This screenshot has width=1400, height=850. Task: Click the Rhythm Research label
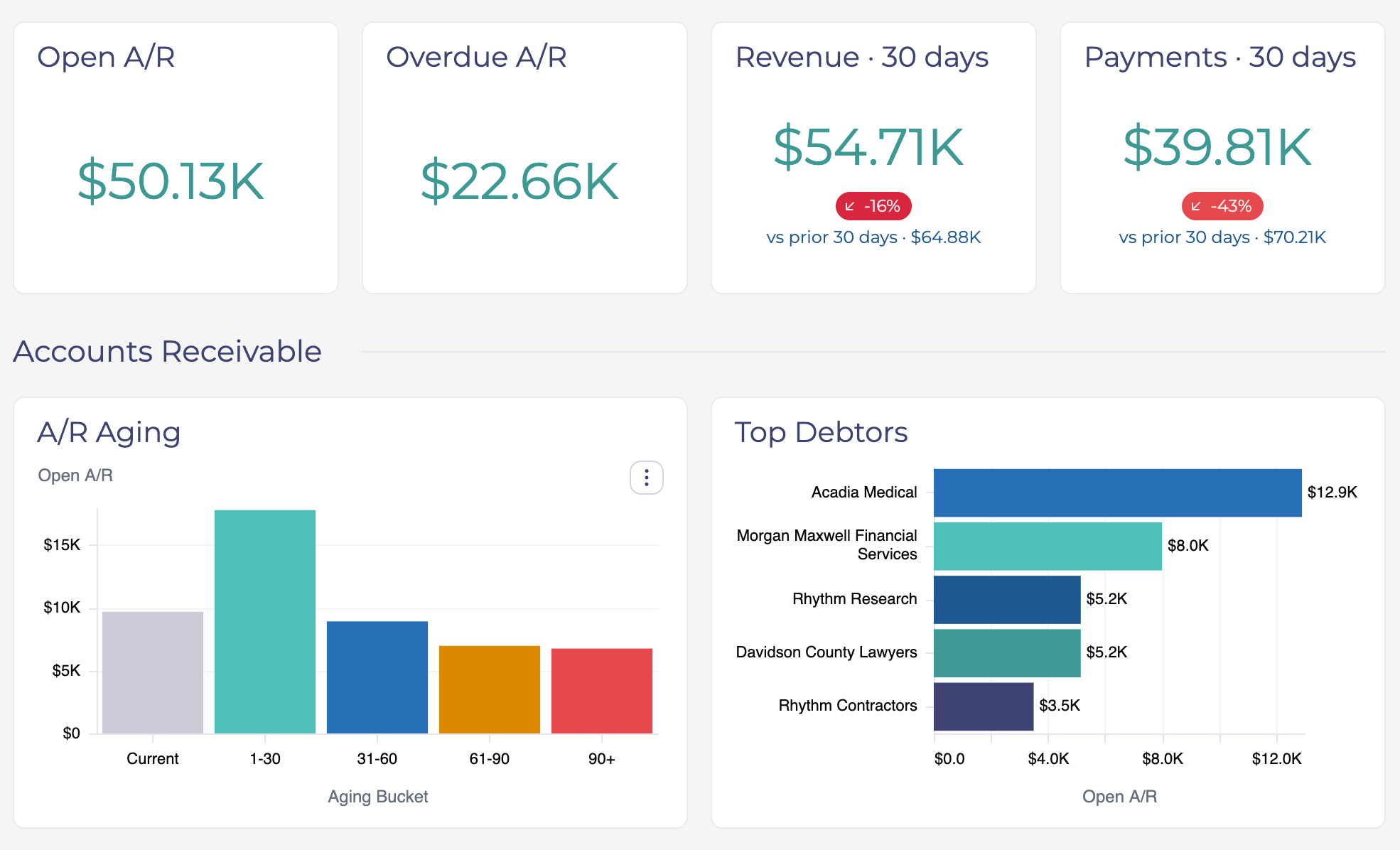tap(854, 599)
